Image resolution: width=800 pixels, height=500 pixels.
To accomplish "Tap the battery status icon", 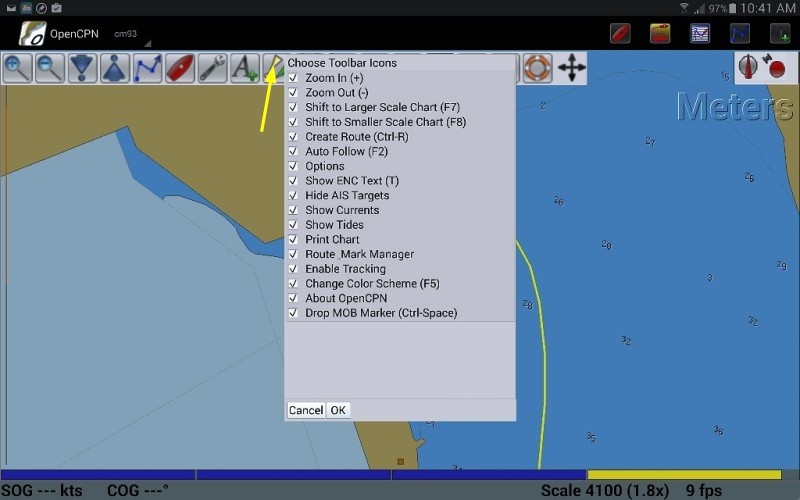I will 733,8.
